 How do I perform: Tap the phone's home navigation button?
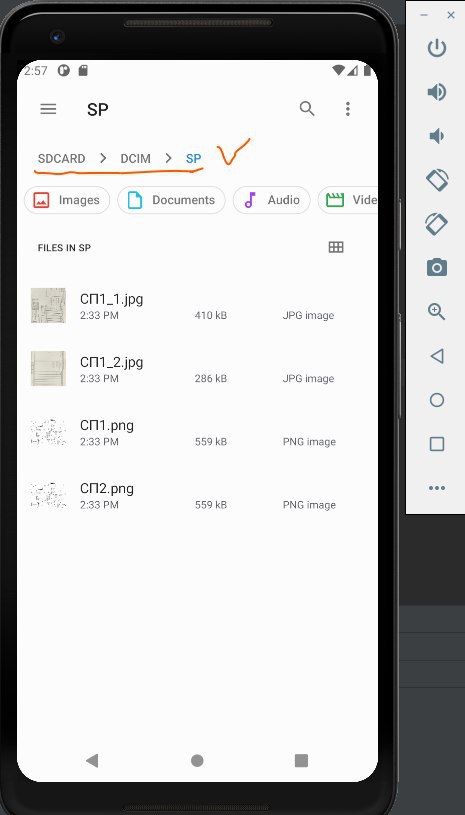coord(197,761)
